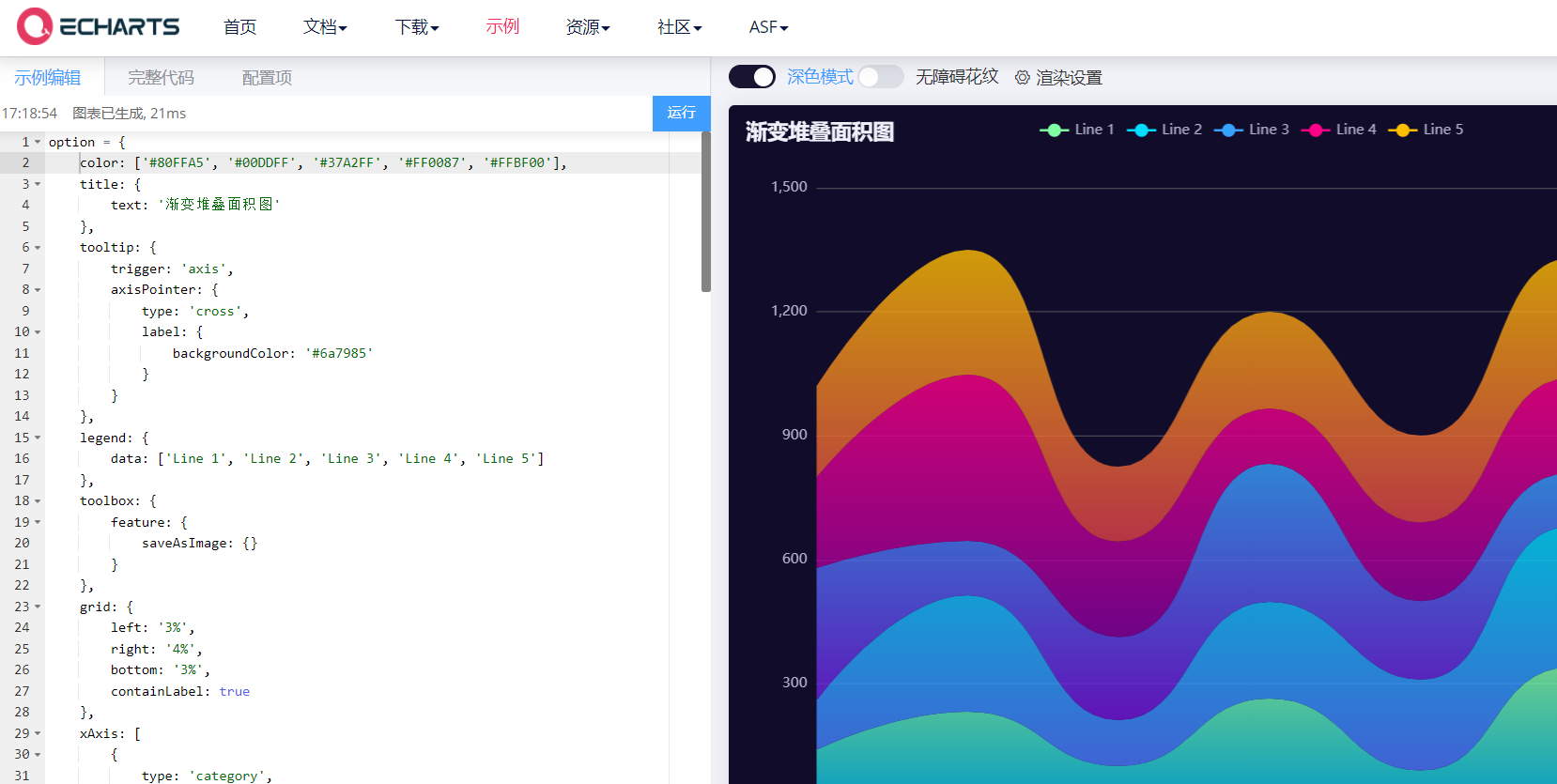Screen dimensions: 1557x784
Task: Open the 资源 dropdown menu
Action: [588, 27]
